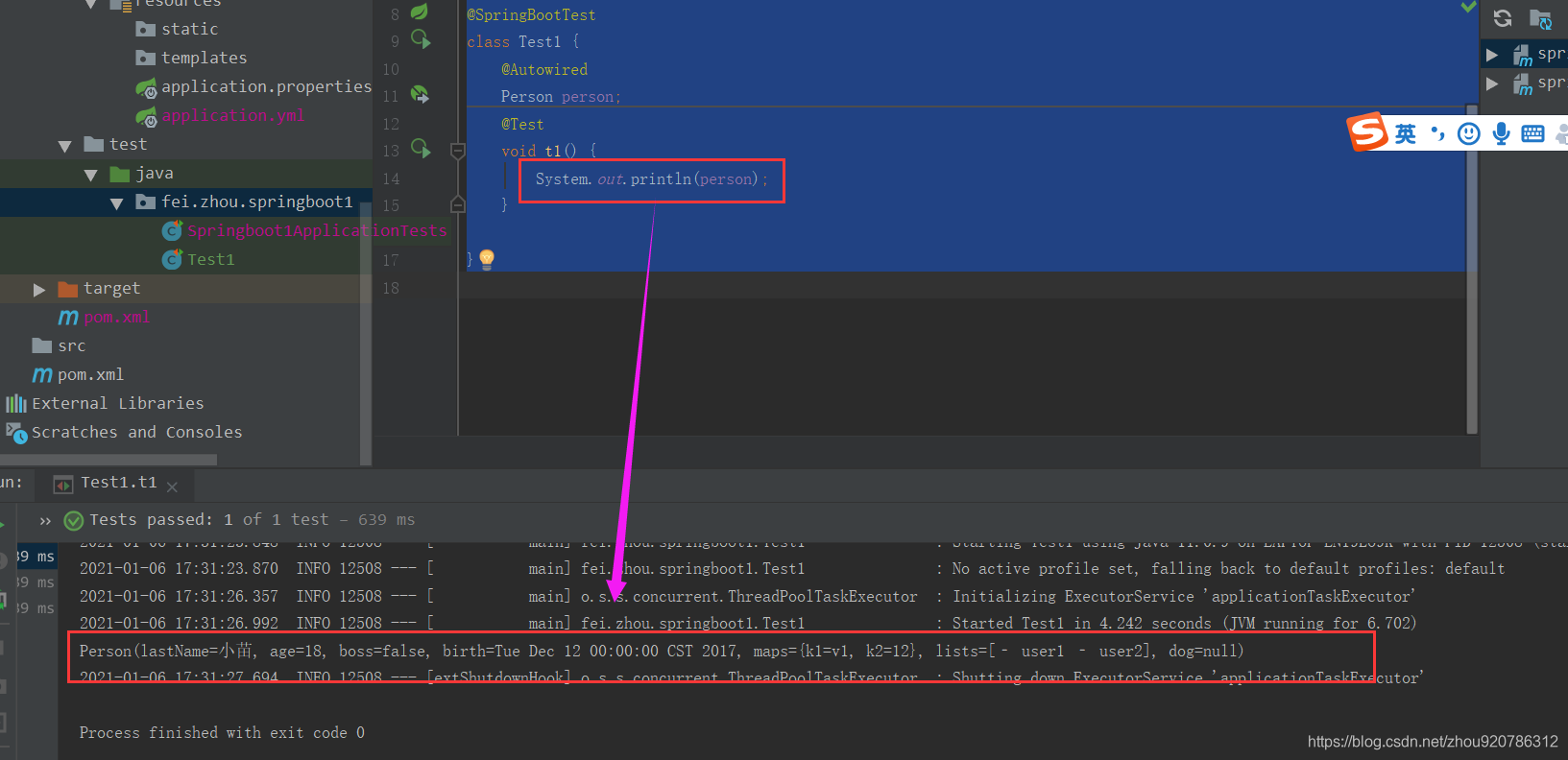
Task: Click the application.properties Spring config icon
Action: [146, 88]
